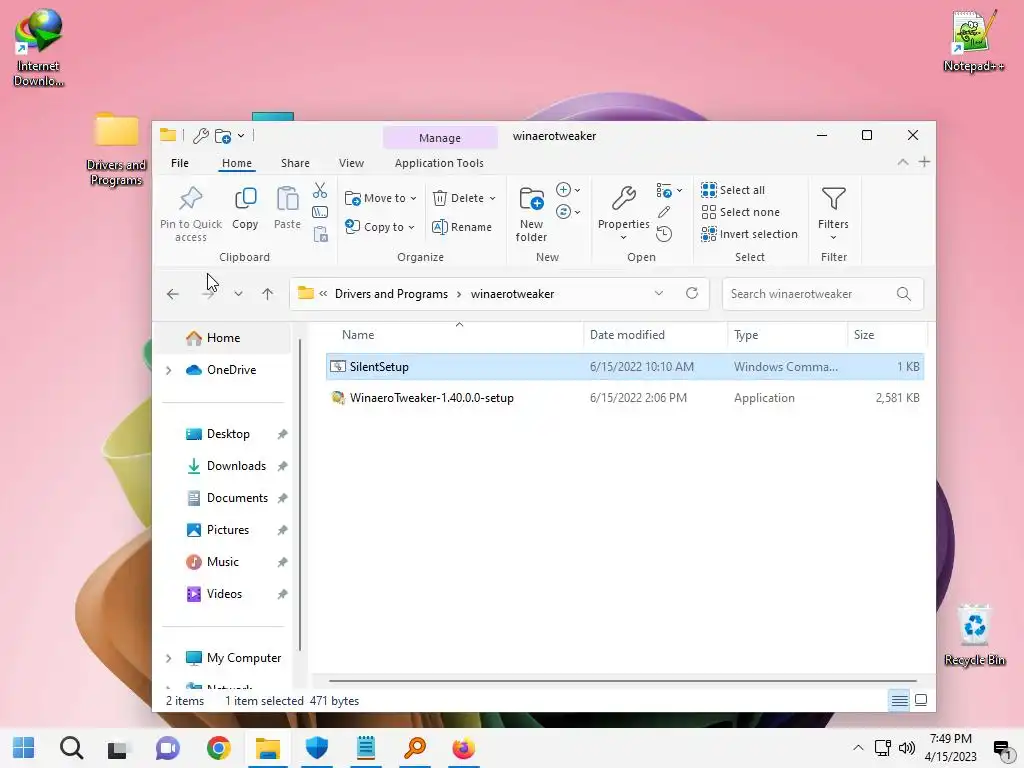Click the quick access new folder icon in title bar
The height and width of the screenshot is (768, 1024).
223,136
